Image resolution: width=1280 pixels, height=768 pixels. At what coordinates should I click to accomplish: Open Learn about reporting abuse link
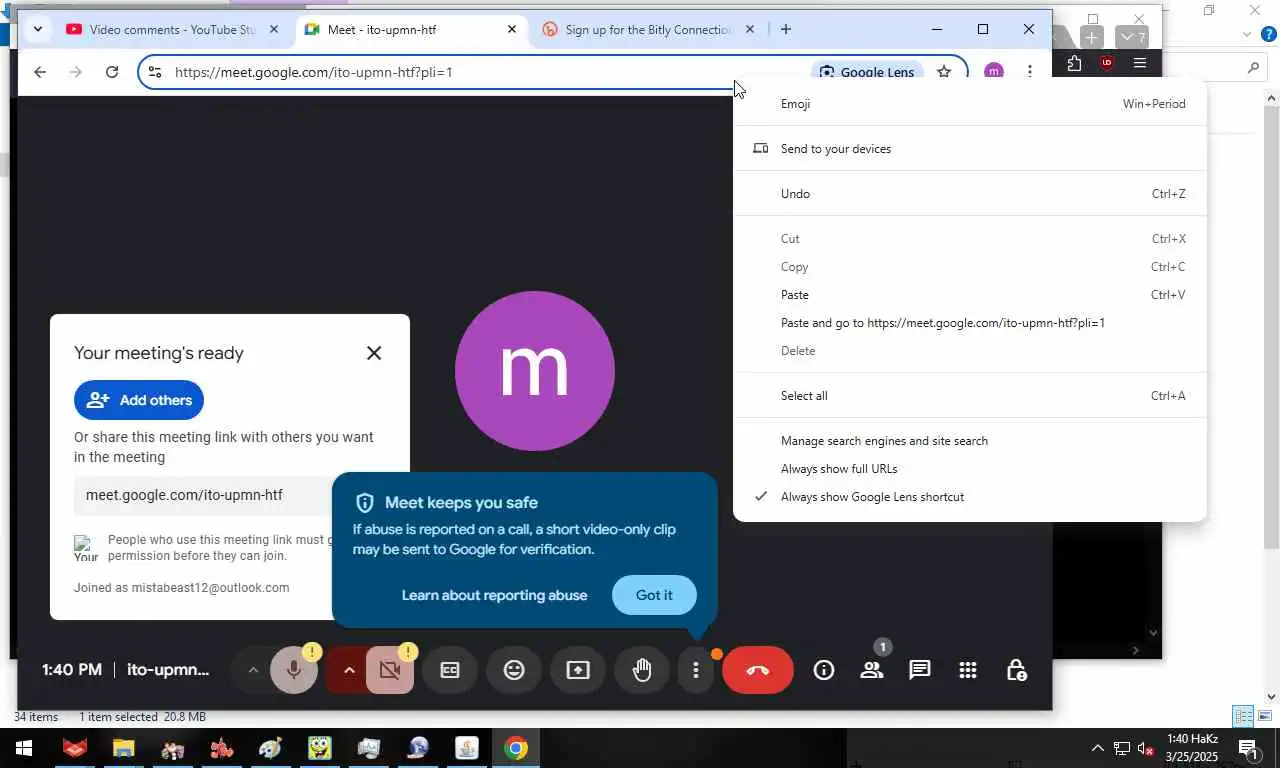pos(494,595)
